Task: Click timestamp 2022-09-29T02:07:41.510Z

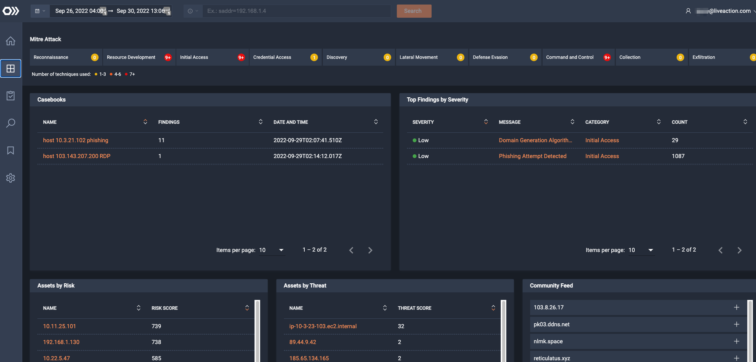Action: 308,140
